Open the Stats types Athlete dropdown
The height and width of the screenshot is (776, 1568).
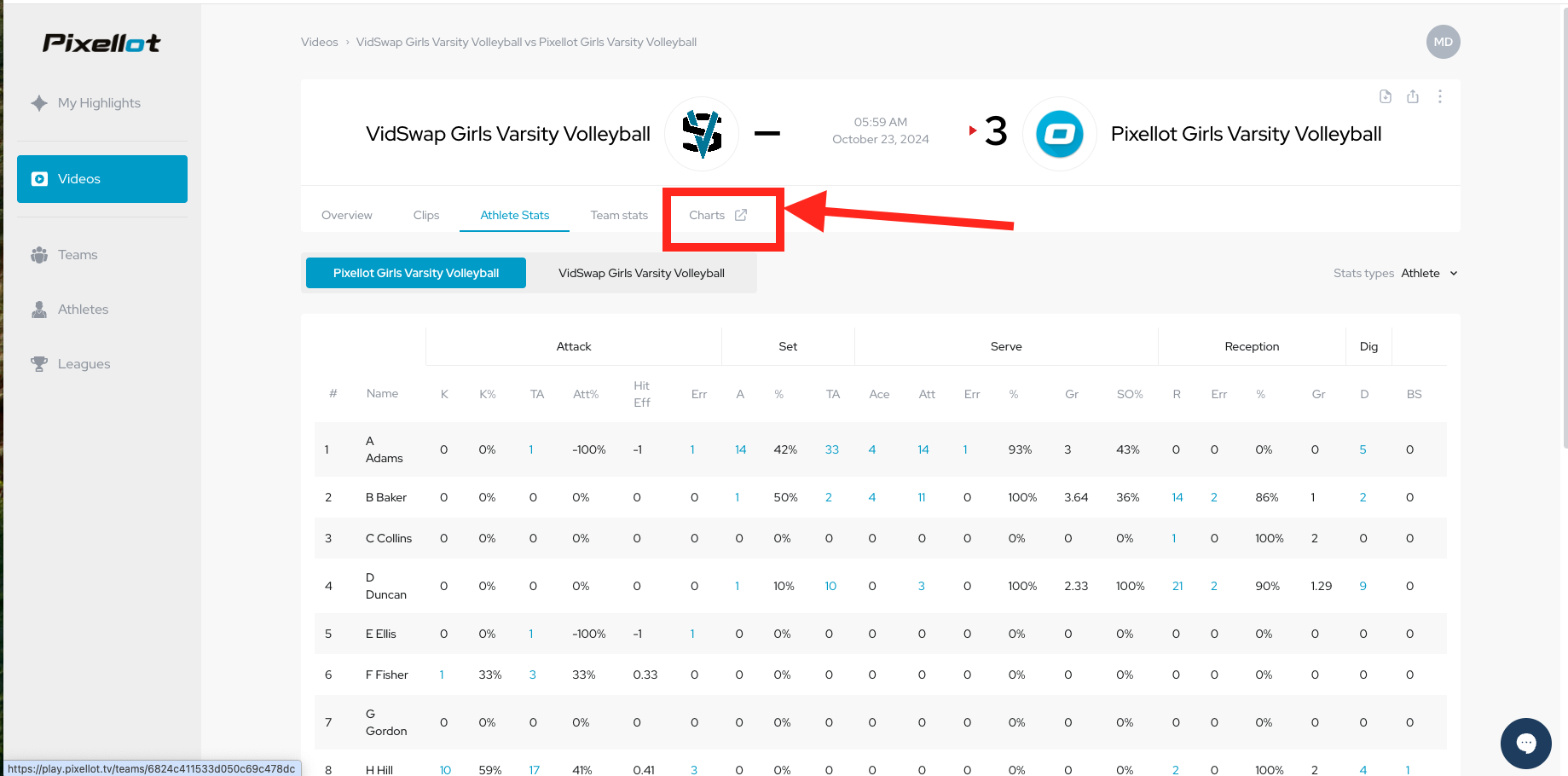pos(1429,273)
